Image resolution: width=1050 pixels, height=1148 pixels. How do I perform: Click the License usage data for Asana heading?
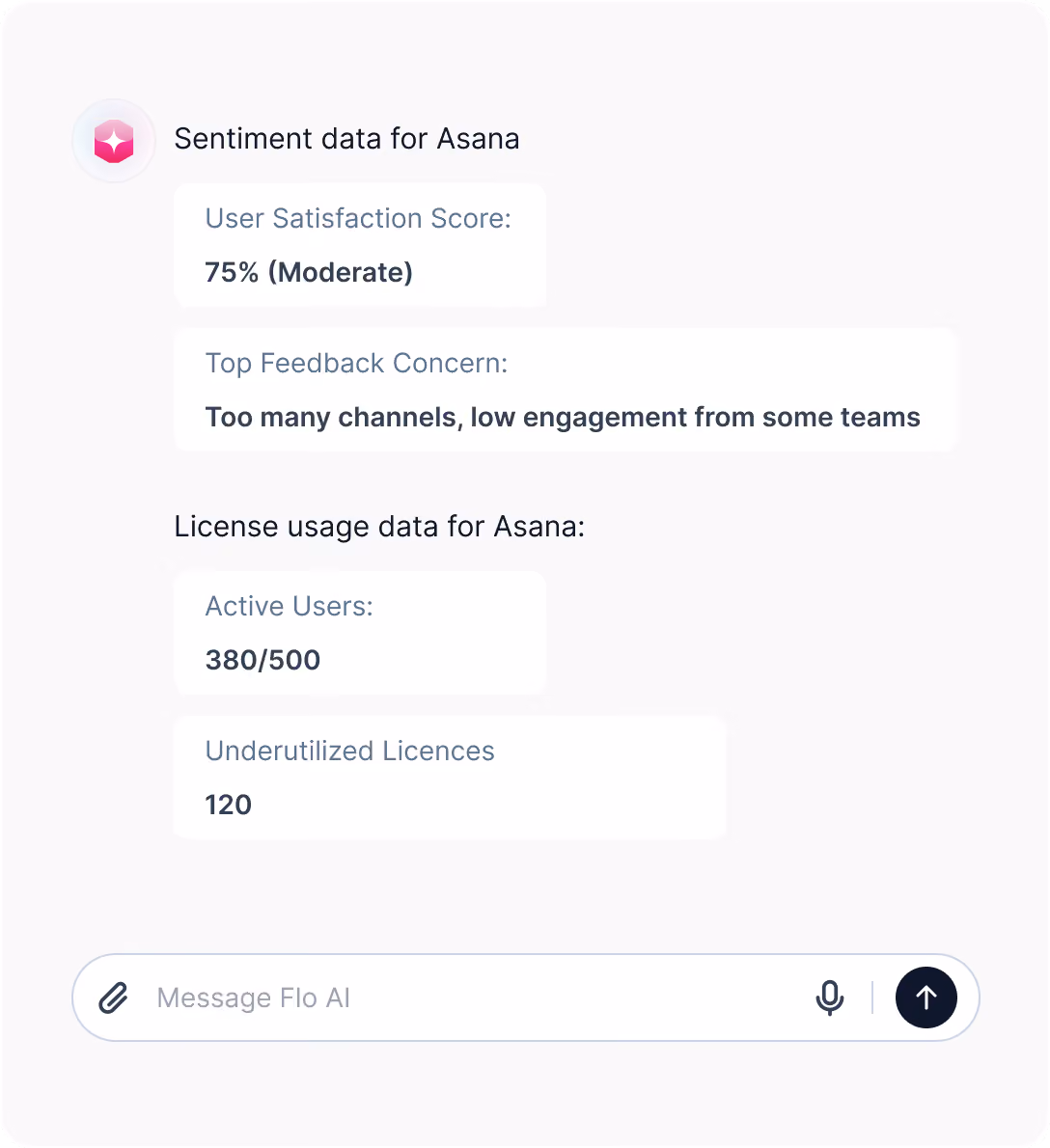coord(379,527)
